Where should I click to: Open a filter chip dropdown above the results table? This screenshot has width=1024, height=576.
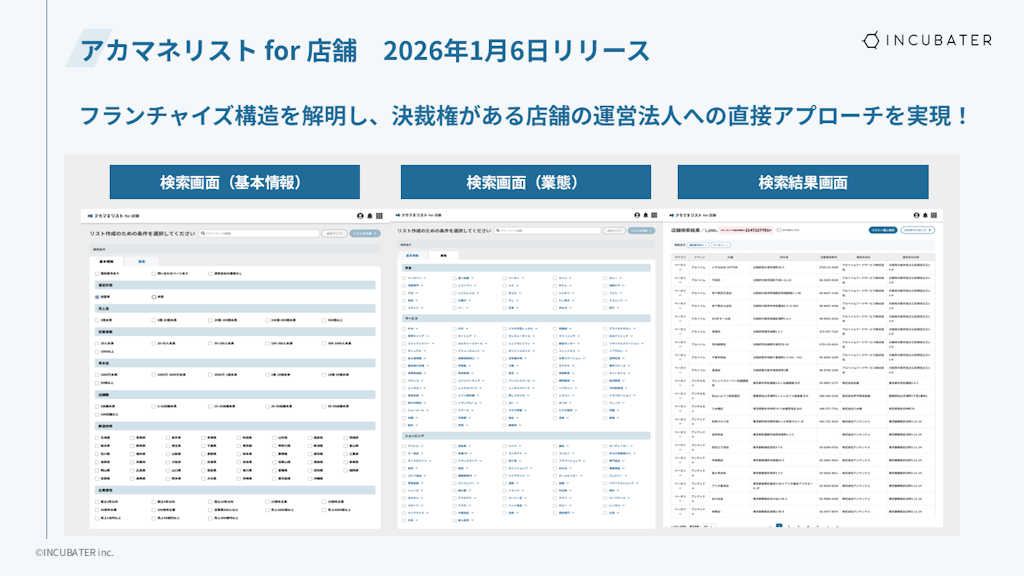coord(697,245)
